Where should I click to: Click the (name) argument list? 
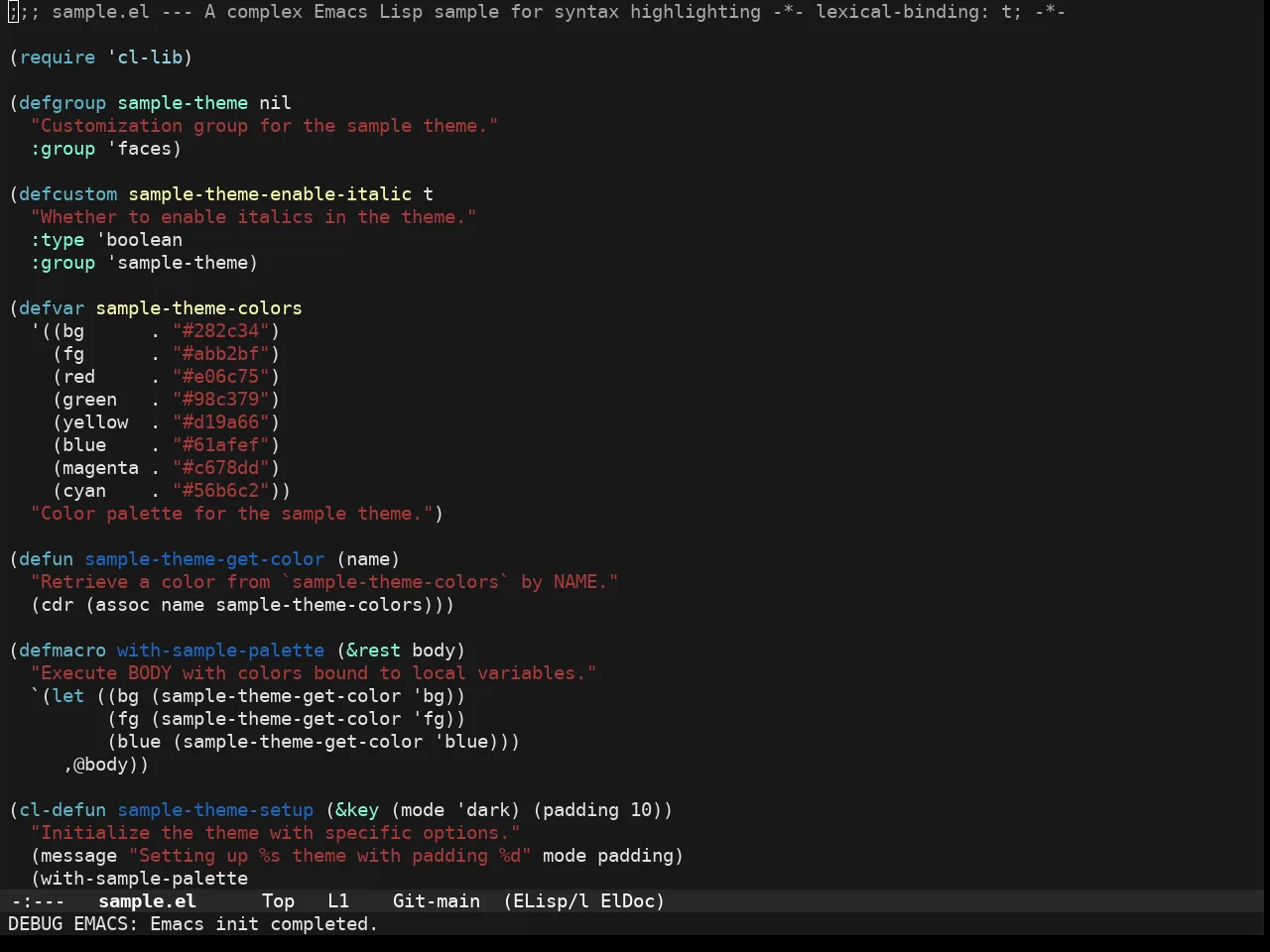[x=368, y=558]
